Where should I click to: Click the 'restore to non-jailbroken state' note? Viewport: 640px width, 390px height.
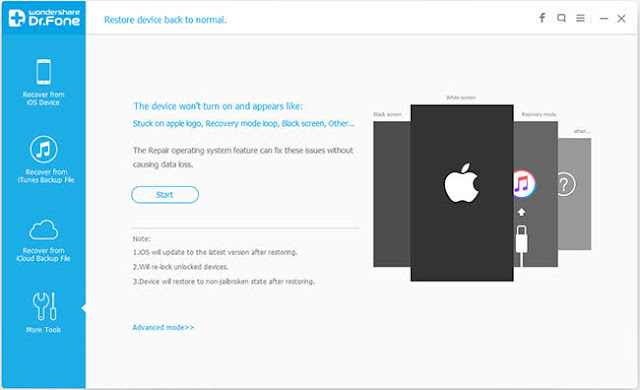click(x=224, y=281)
